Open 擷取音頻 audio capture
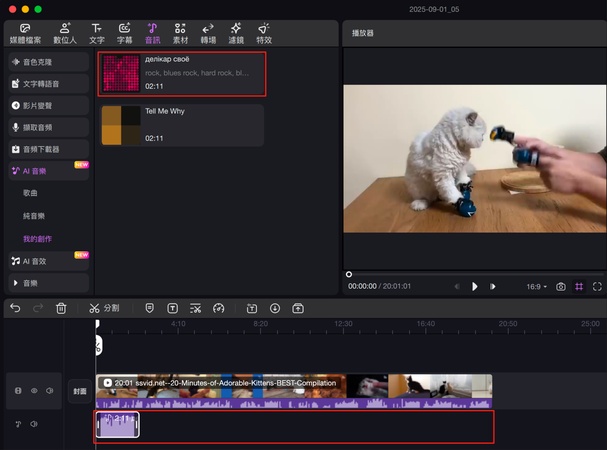 (x=49, y=127)
